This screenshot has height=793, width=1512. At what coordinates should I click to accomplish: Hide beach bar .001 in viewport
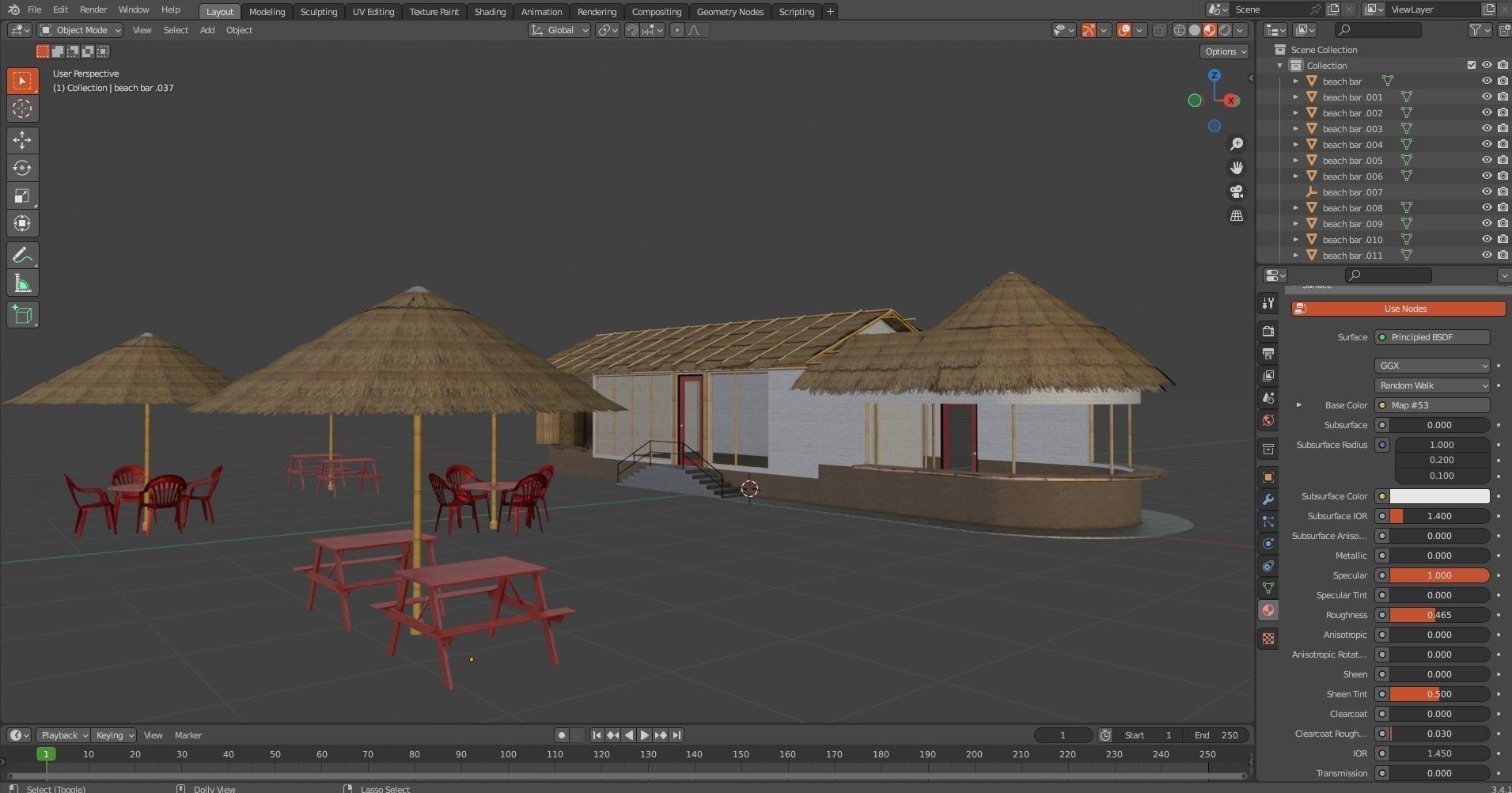[x=1487, y=97]
